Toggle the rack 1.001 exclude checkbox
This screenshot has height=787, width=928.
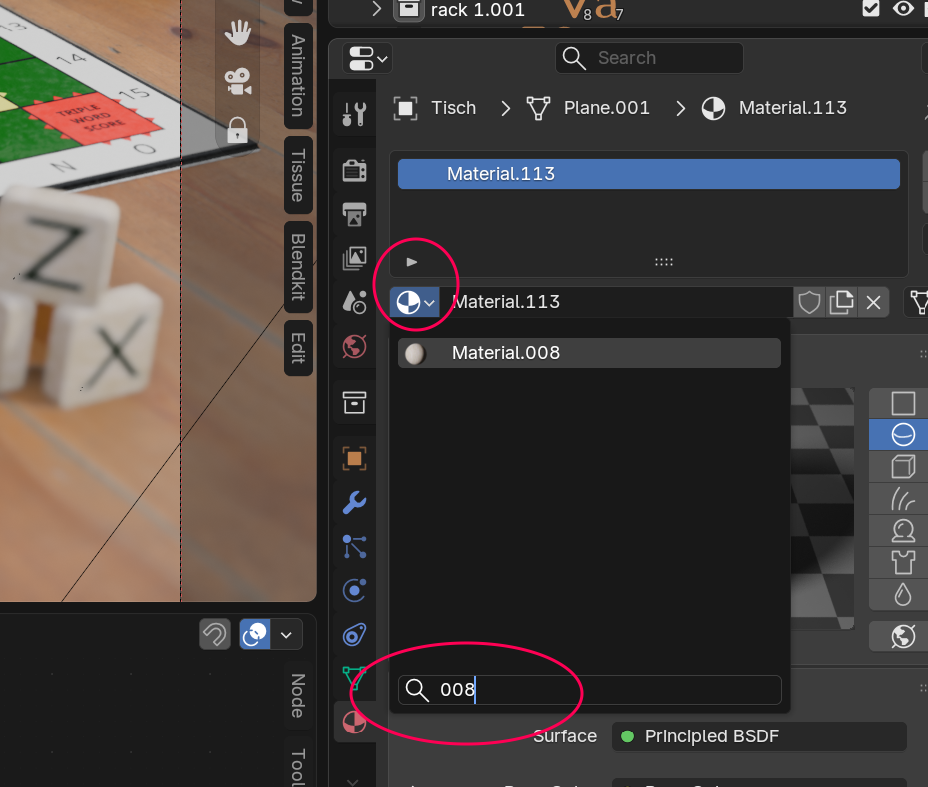tap(871, 8)
